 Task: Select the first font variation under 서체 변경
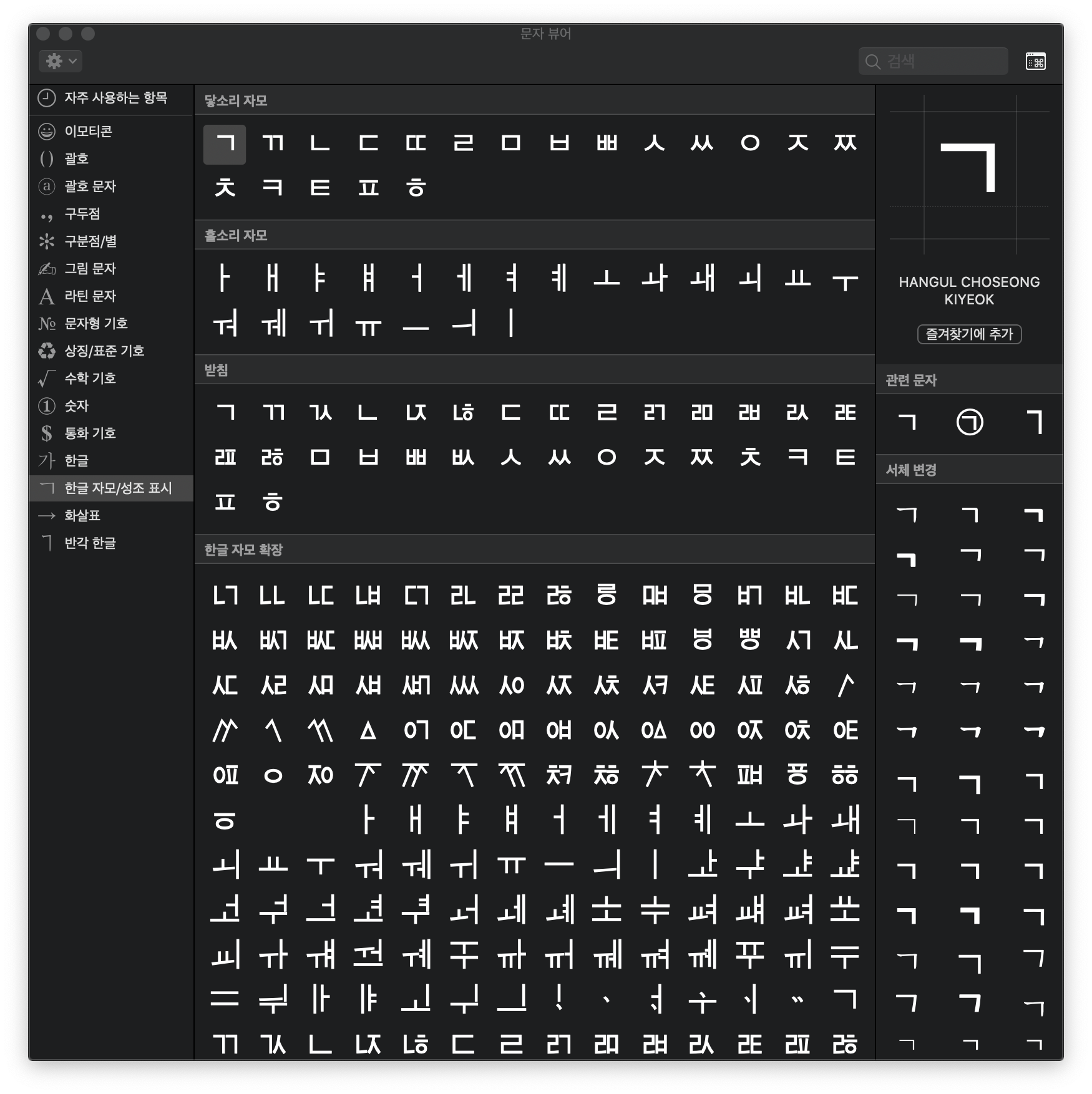[x=907, y=515]
